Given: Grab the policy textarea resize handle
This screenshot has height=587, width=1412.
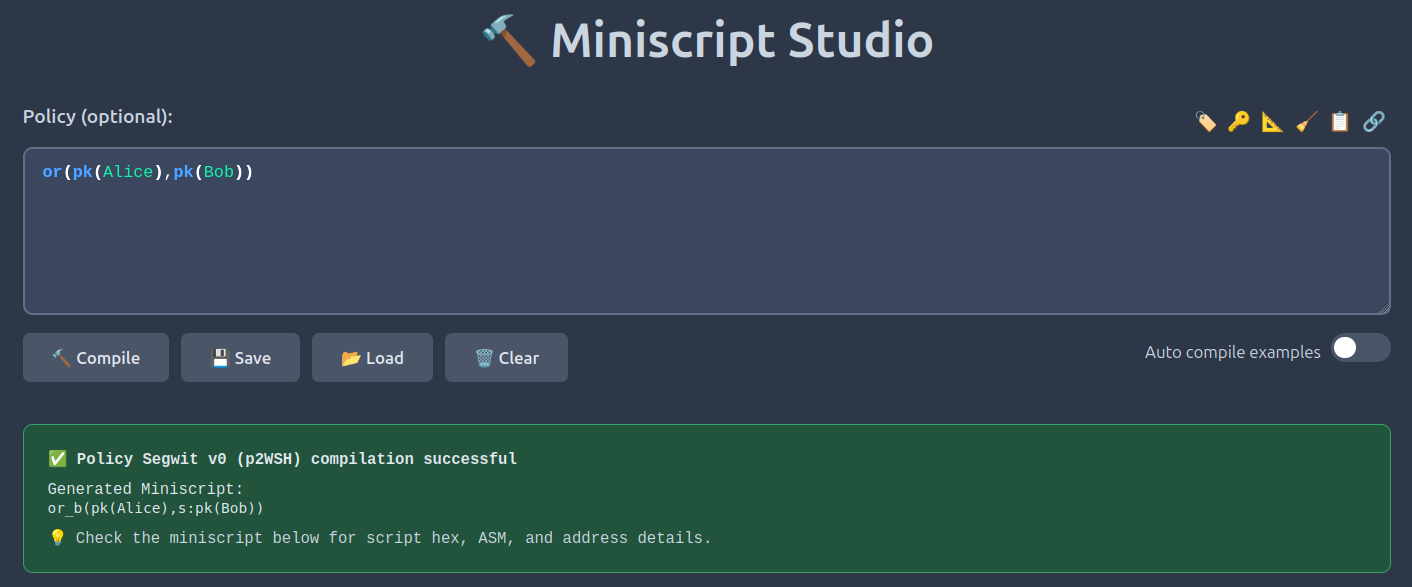Looking at the screenshot, I should click(x=1384, y=309).
